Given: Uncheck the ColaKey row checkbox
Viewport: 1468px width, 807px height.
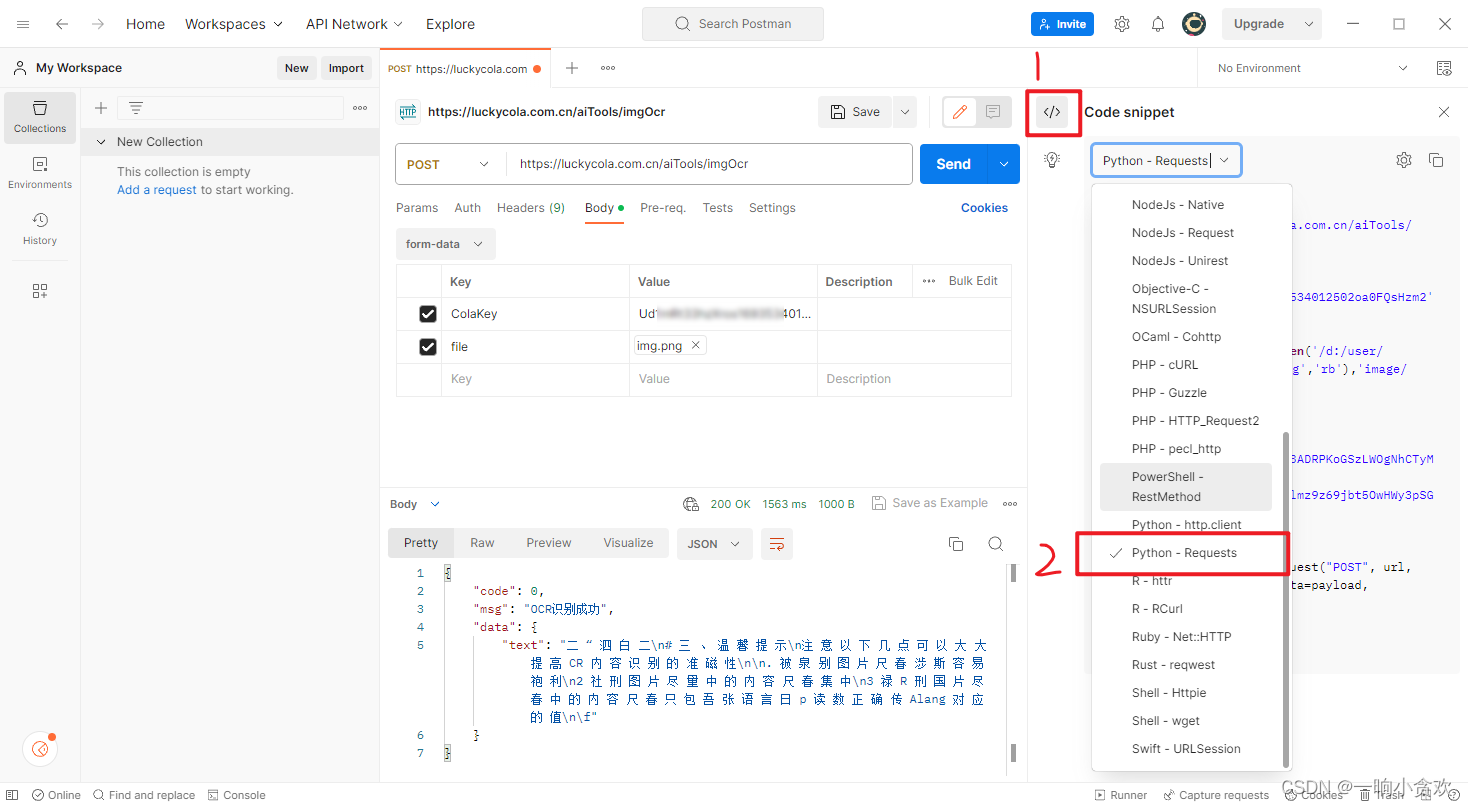Looking at the screenshot, I should 428,314.
